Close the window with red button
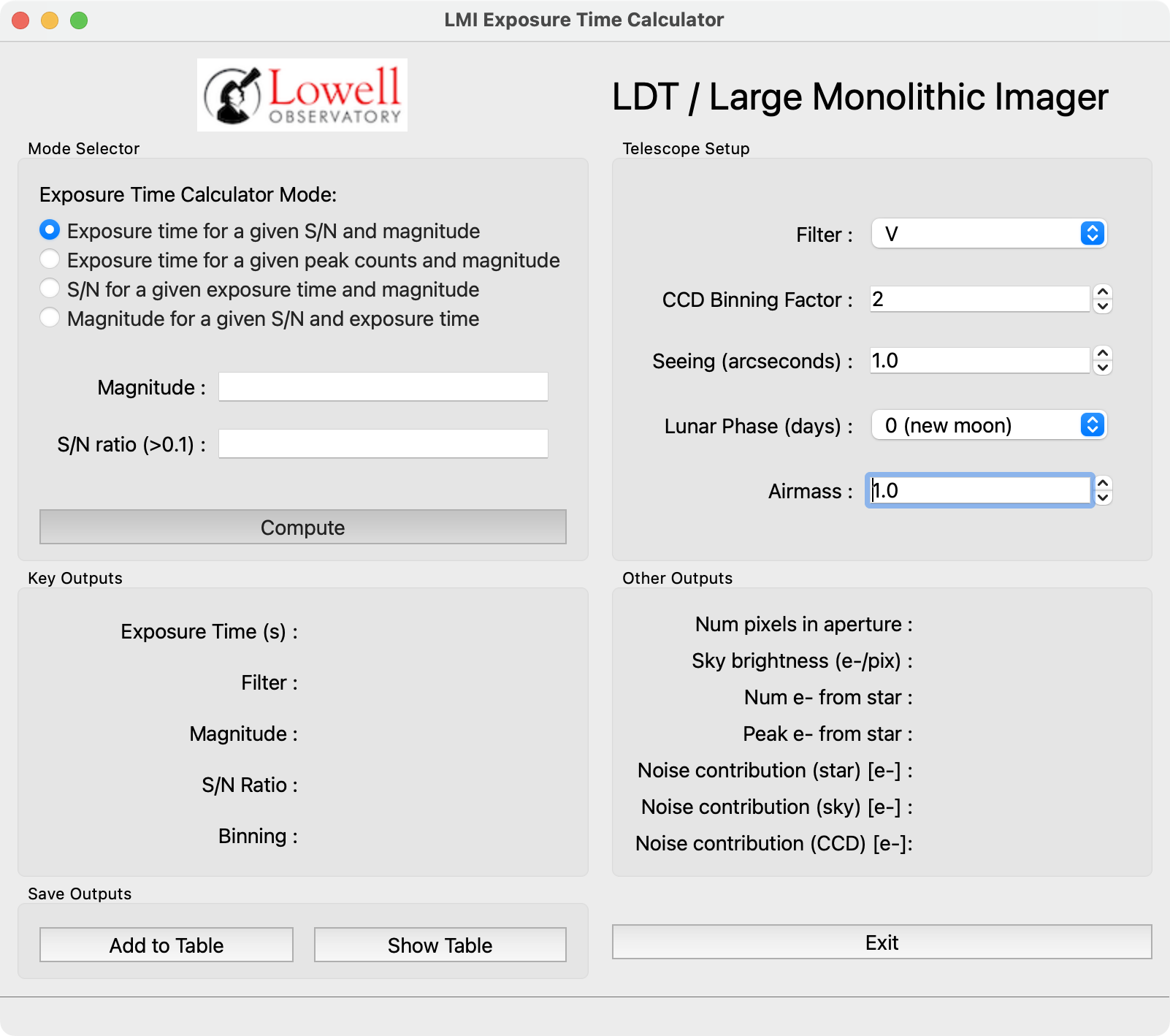Image resolution: width=1170 pixels, height=1036 pixels. coord(20,20)
